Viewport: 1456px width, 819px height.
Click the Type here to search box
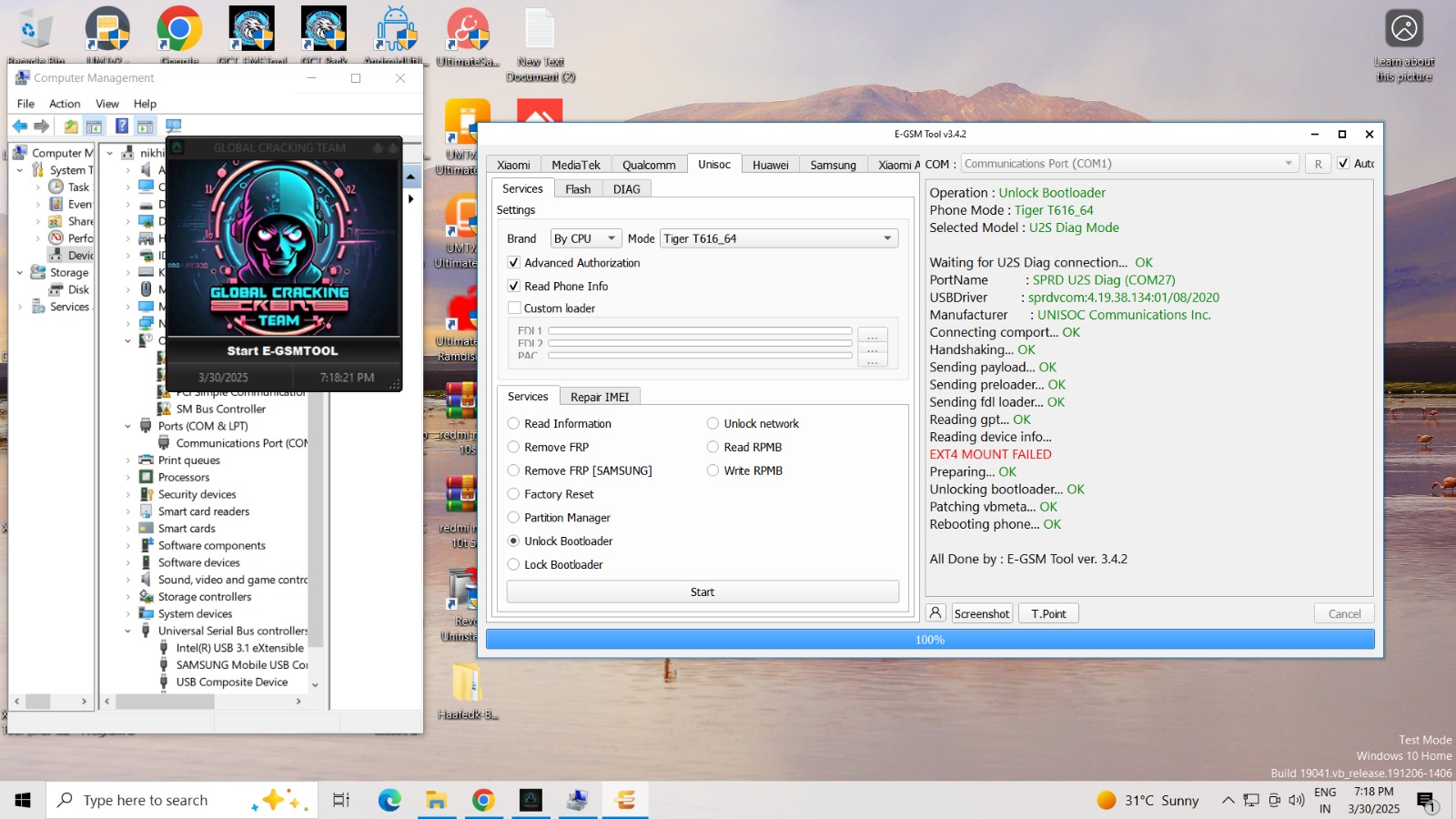click(182, 800)
